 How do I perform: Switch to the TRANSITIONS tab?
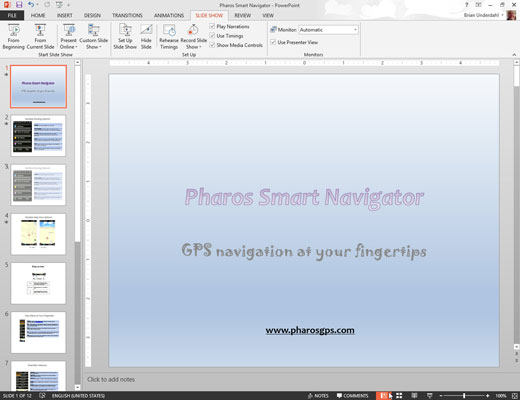(x=127, y=16)
